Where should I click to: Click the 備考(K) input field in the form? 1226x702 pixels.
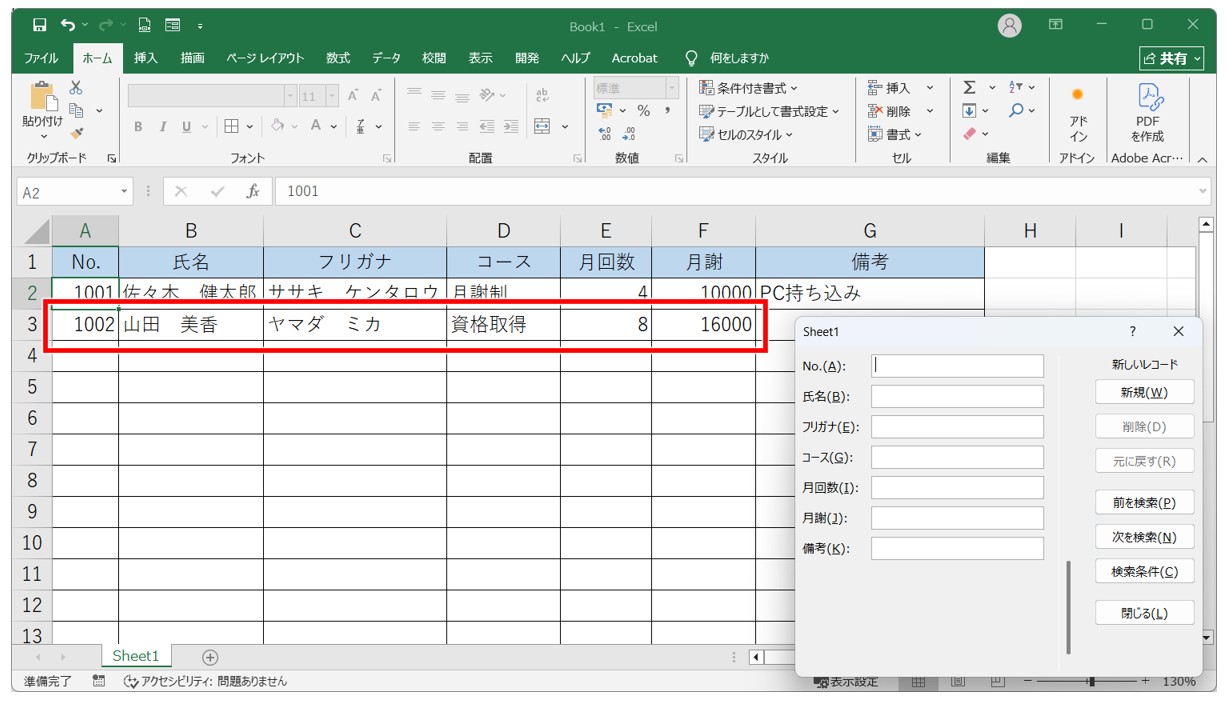pos(957,548)
